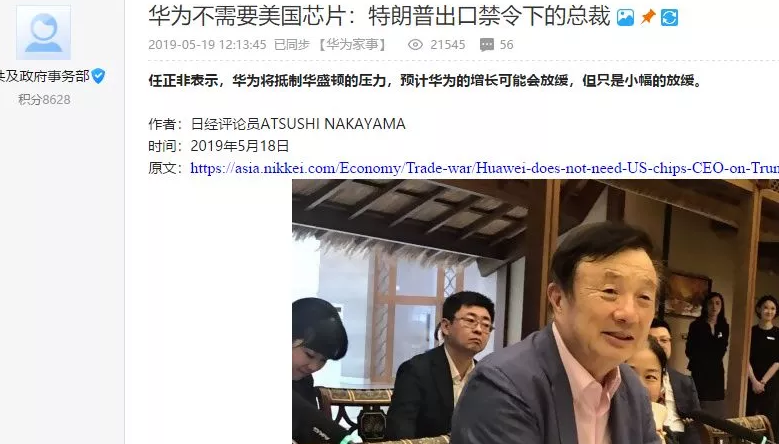This screenshot has height=444, width=779.
Task: Click the 已同步 status label
Action: point(292,45)
